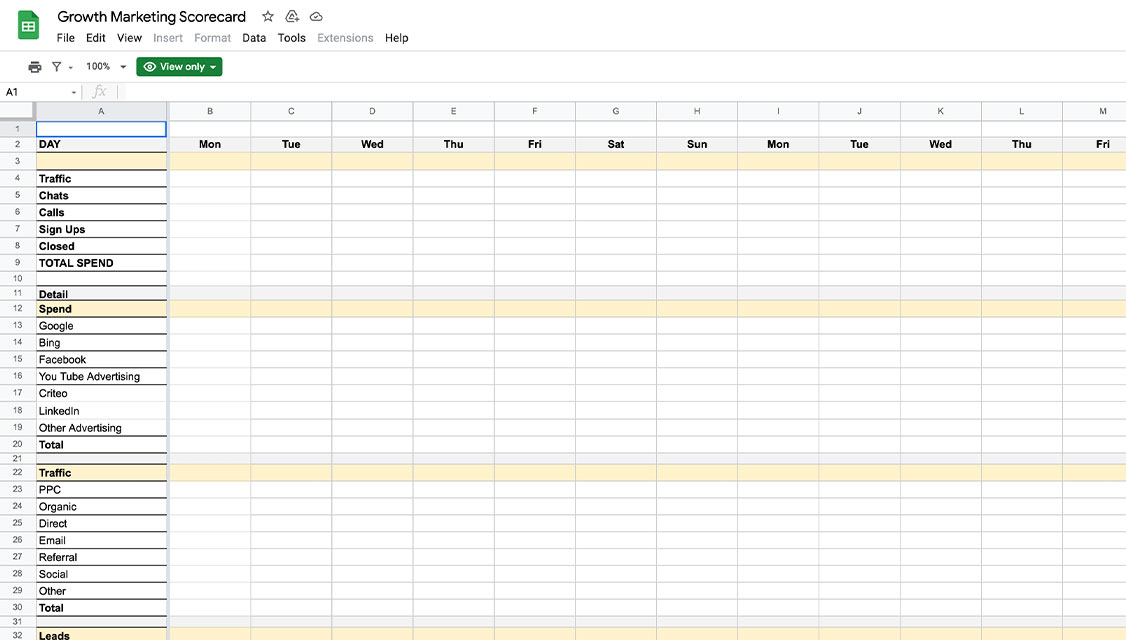
Task: Click the Sat header cell in column G
Action: [615, 144]
